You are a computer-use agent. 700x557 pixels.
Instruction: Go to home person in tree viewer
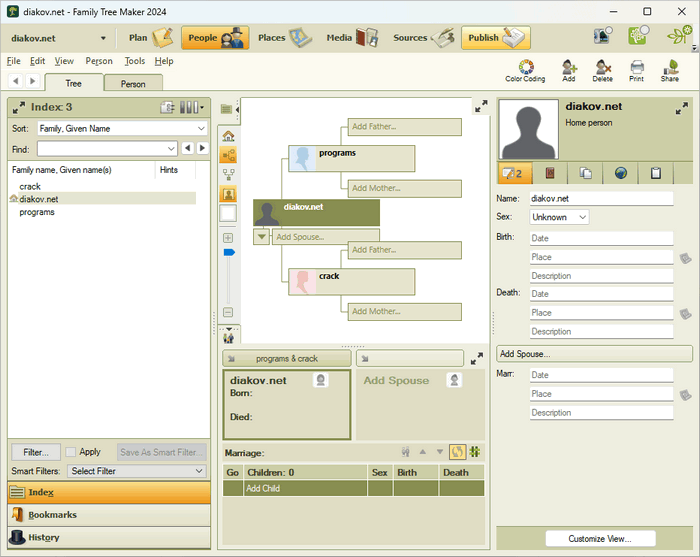tap(228, 136)
